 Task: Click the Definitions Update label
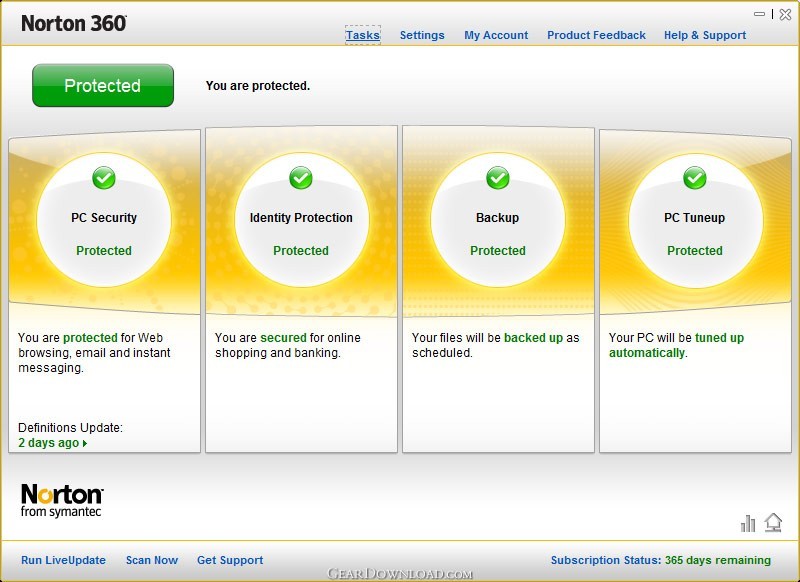pos(70,427)
